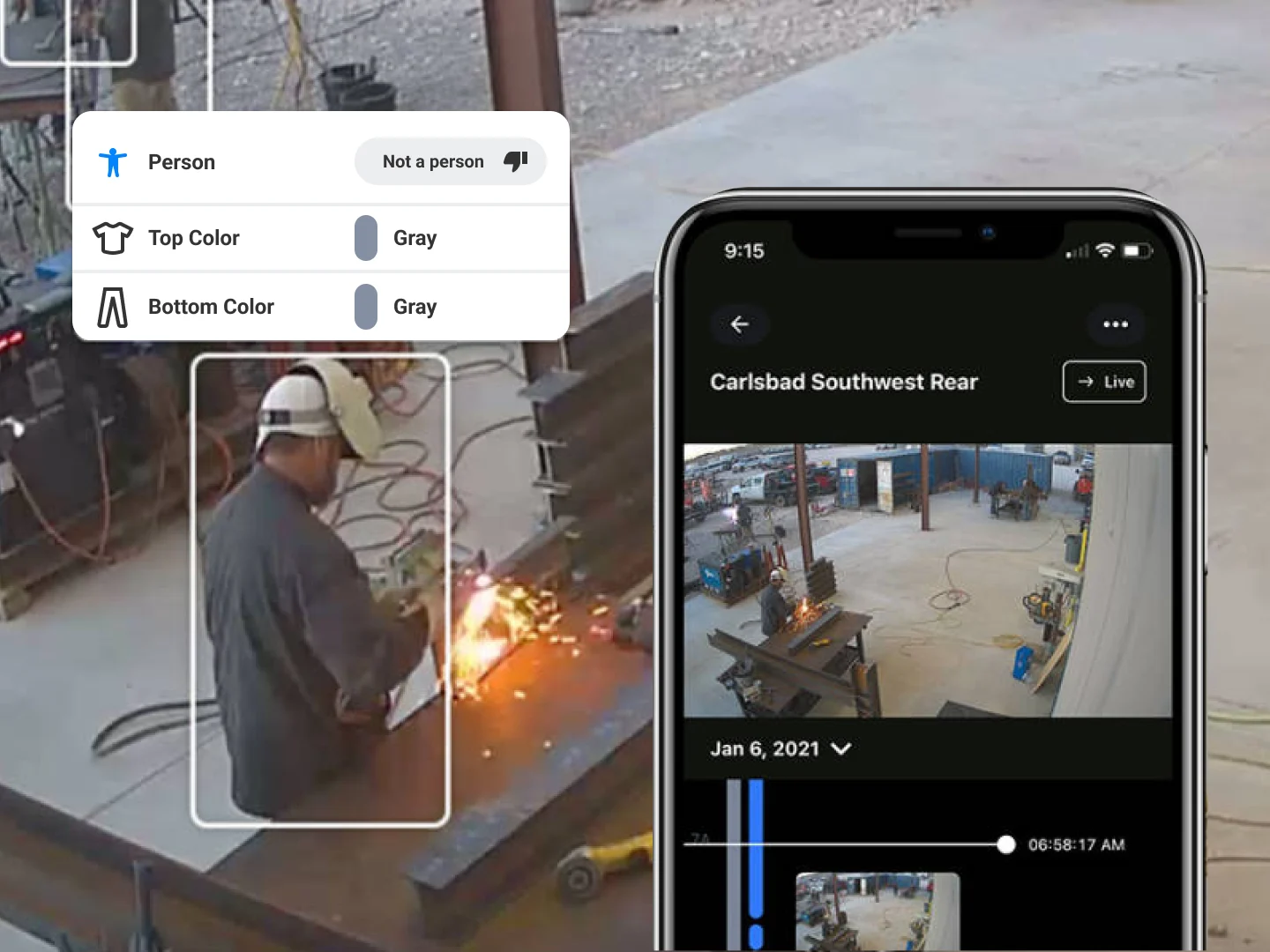The width and height of the screenshot is (1270, 952).
Task: Select the video thumbnail below the timeline
Action: coord(878,912)
